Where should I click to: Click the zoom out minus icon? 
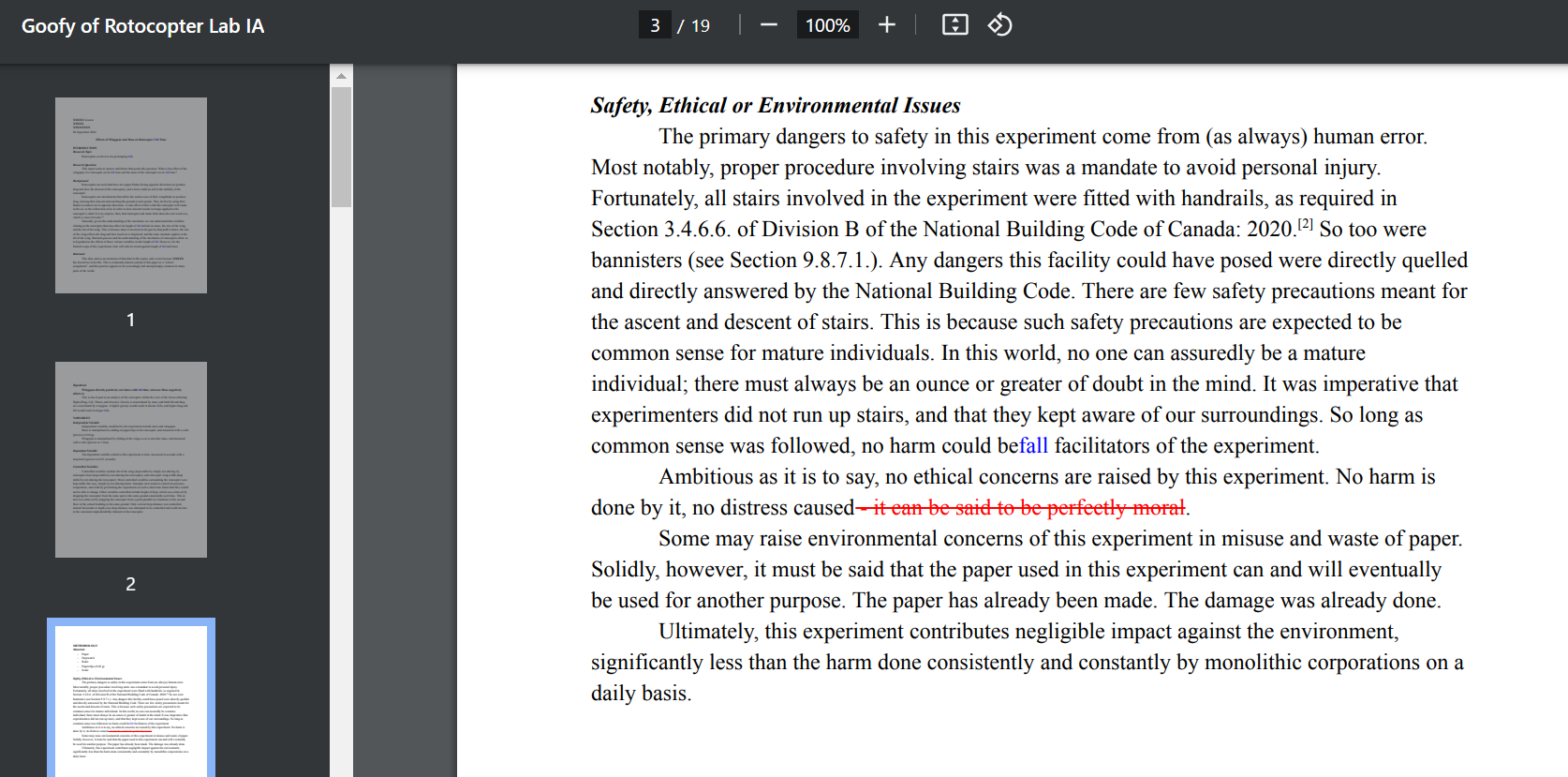coord(769,25)
